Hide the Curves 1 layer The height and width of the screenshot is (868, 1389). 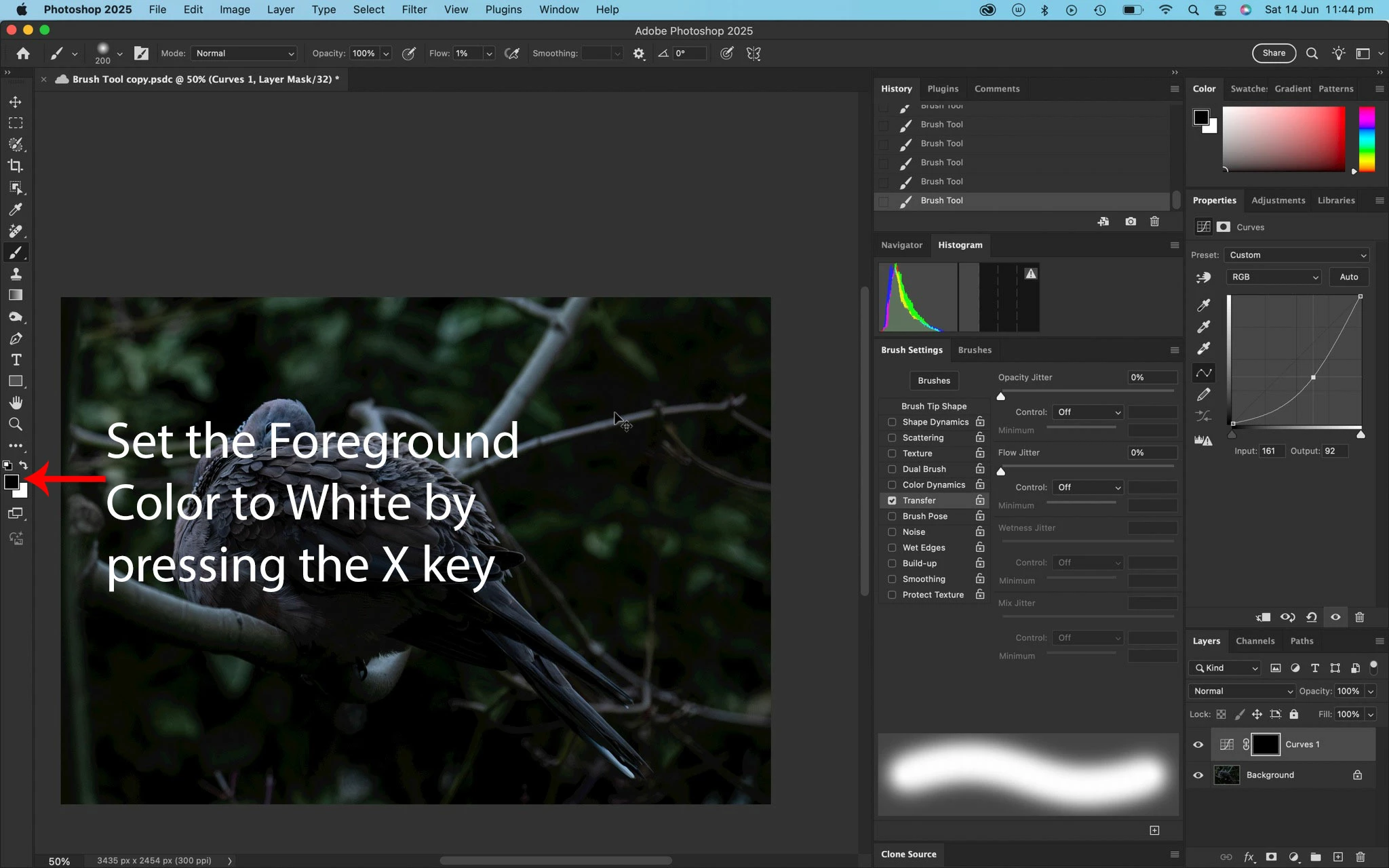point(1198,745)
